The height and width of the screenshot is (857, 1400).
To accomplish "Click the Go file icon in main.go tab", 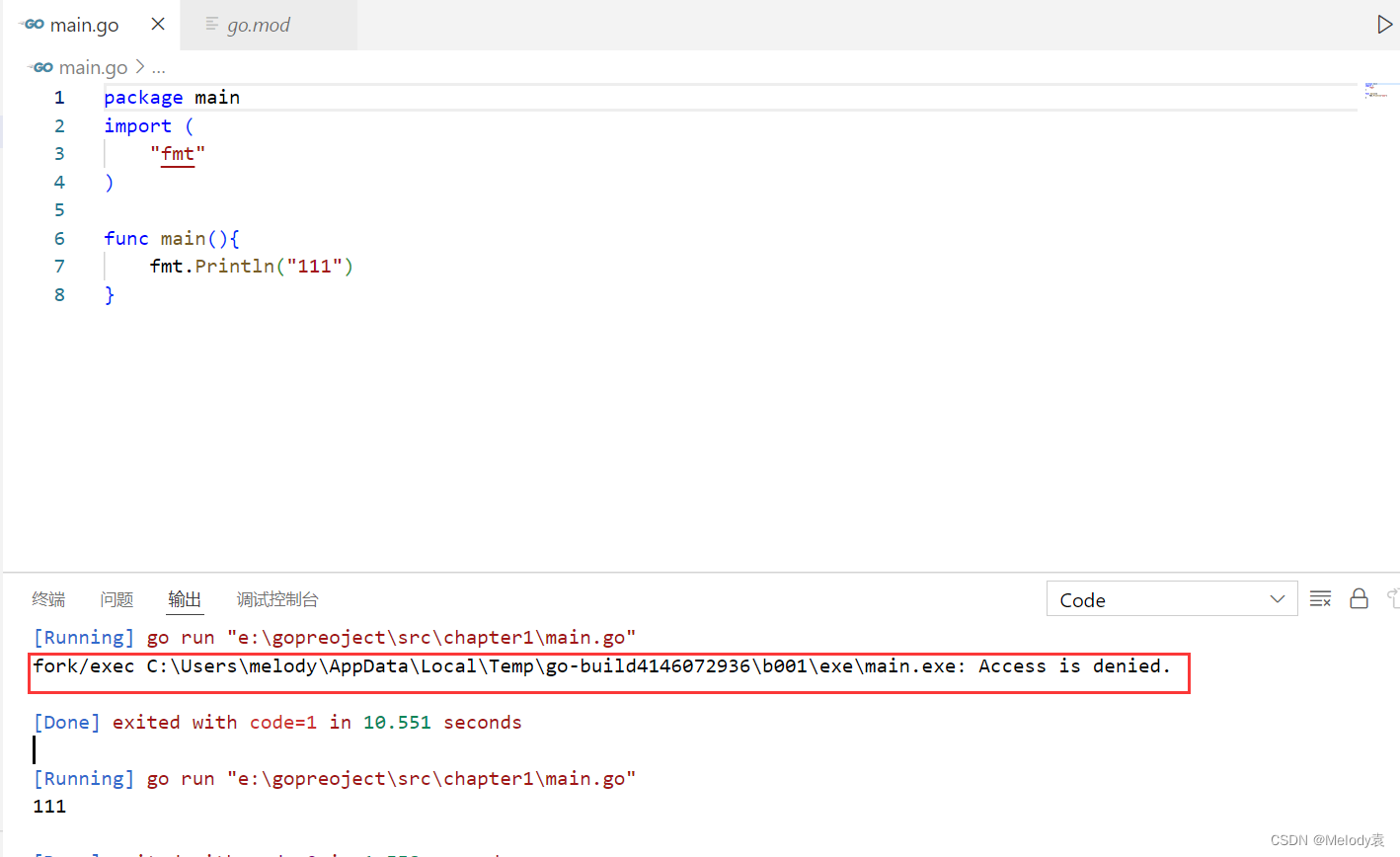I will (x=33, y=25).
